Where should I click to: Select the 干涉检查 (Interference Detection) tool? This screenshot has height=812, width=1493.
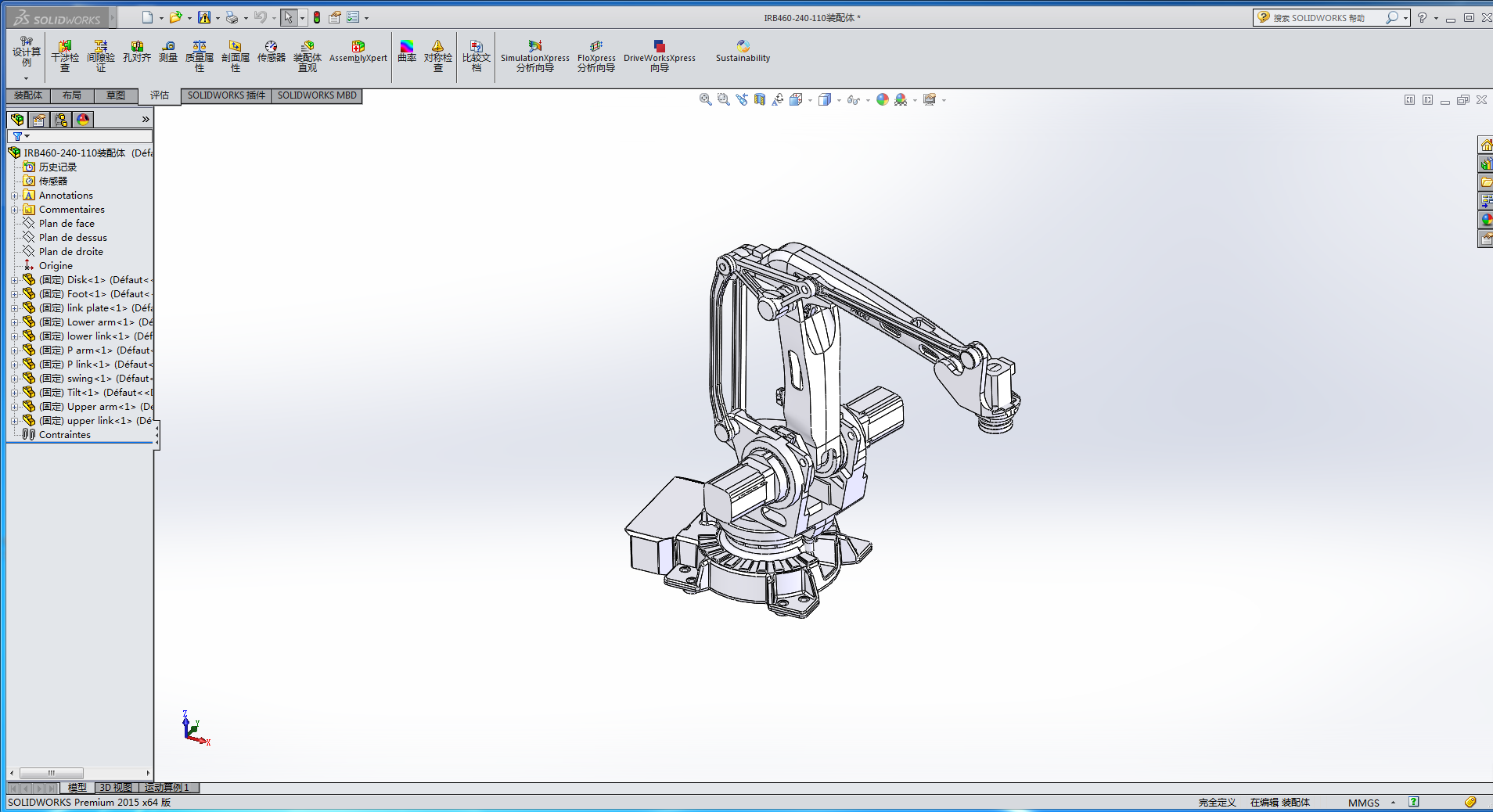tap(65, 56)
